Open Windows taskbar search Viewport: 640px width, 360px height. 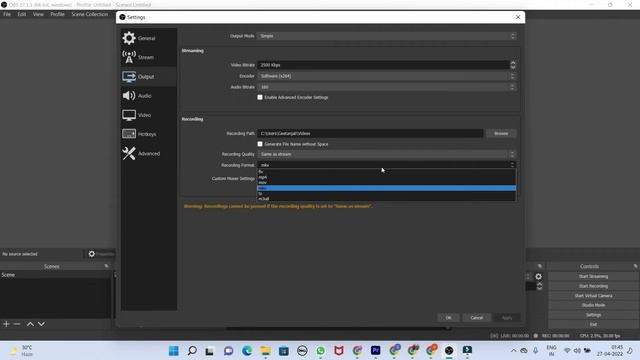[x=192, y=351]
